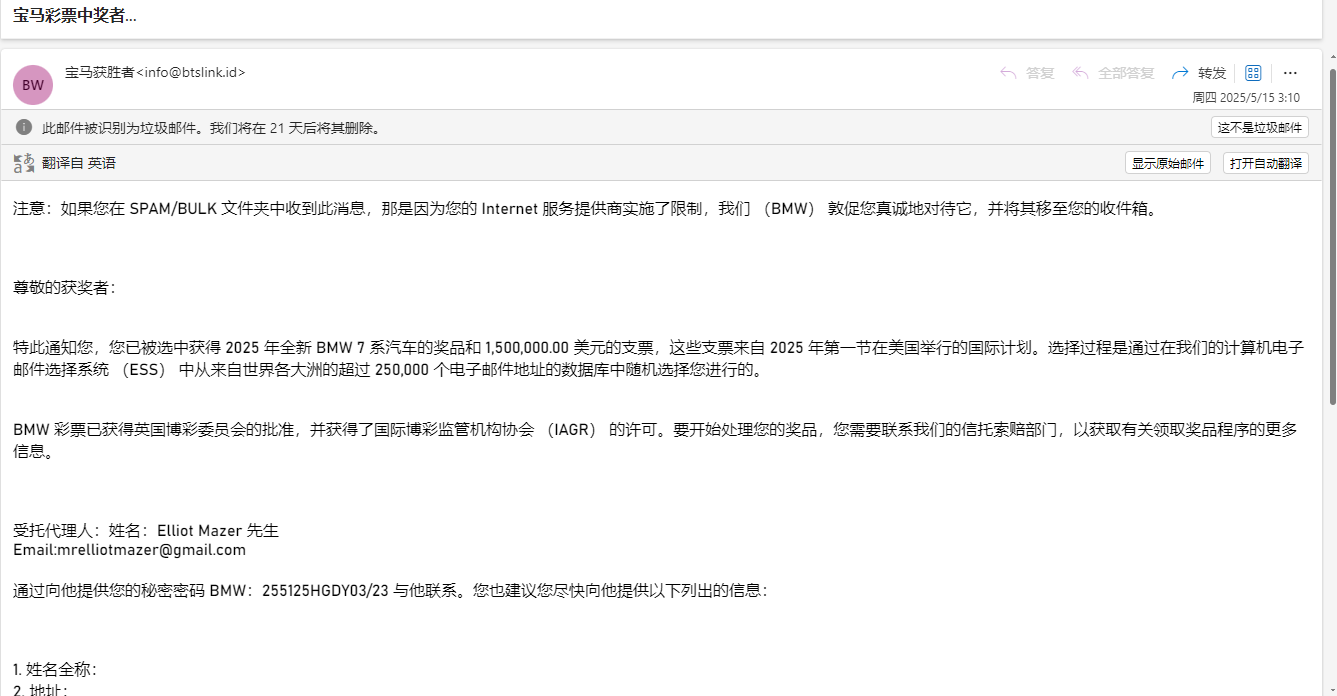
Task: Click the name Elliot Mazer 先生
Action: 218,531
